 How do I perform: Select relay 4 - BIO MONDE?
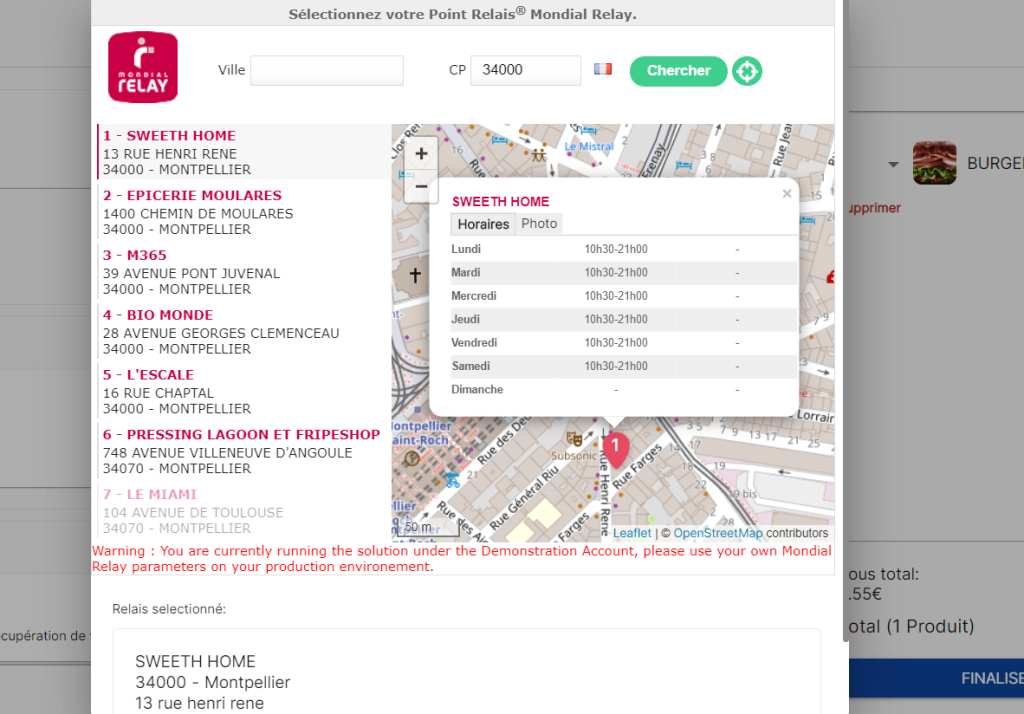tap(244, 331)
